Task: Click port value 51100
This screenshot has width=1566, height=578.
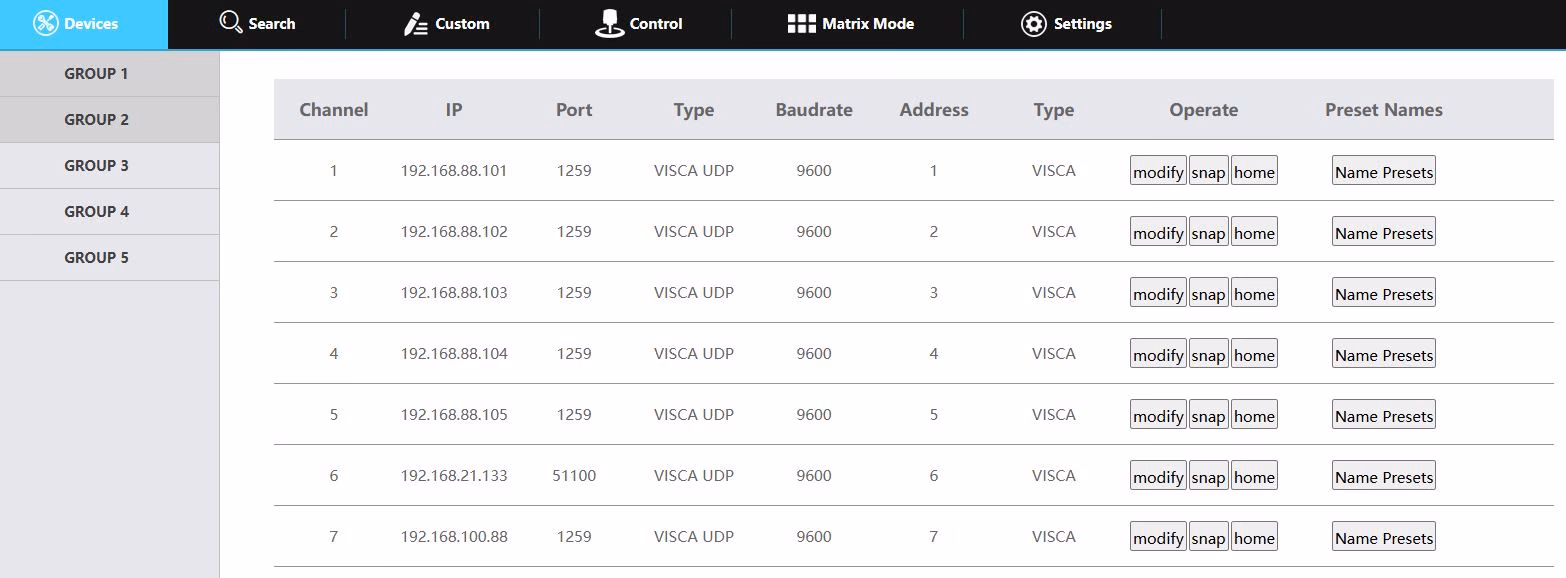Action: [x=574, y=476]
